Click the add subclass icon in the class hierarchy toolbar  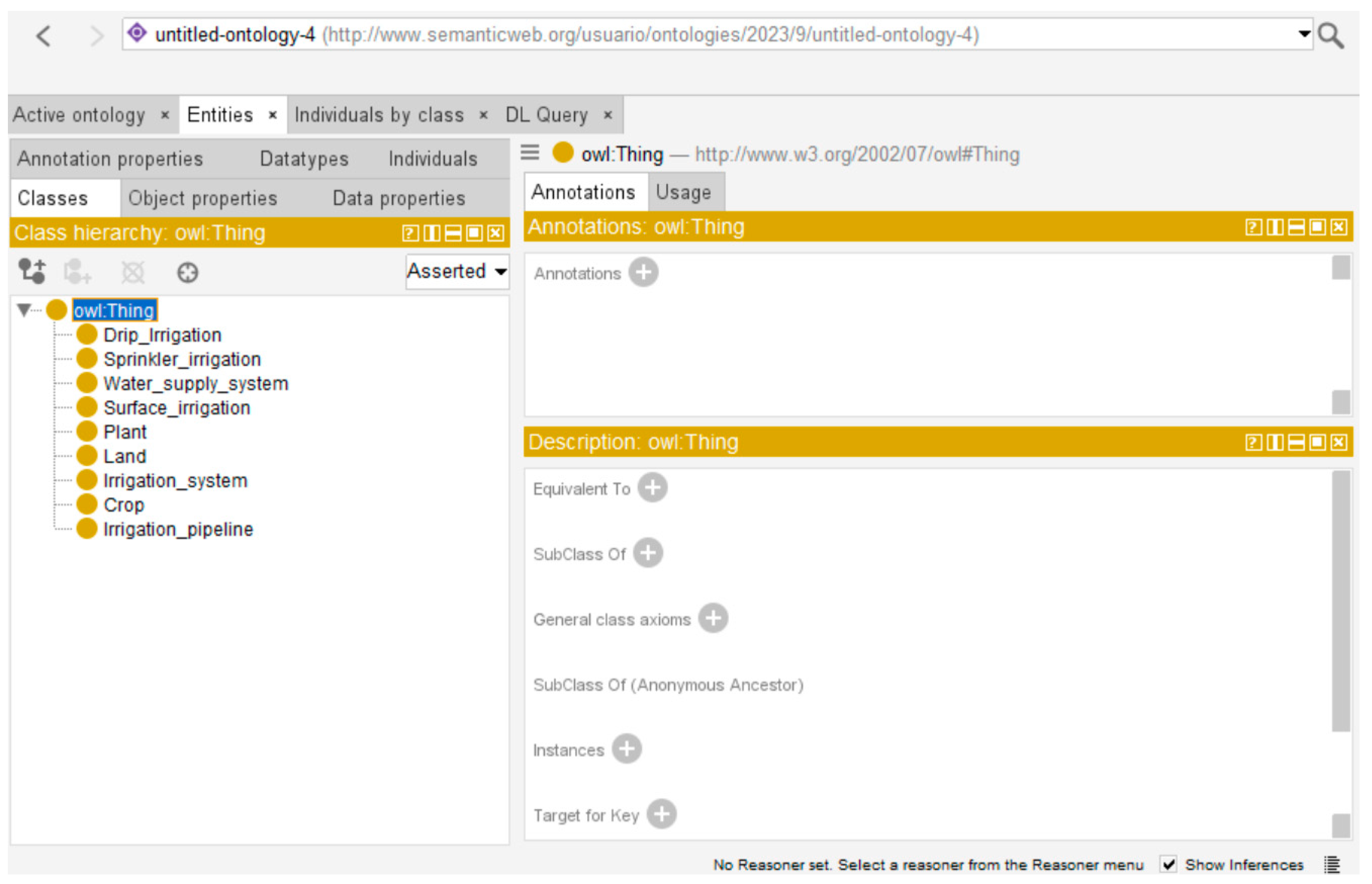point(32,272)
